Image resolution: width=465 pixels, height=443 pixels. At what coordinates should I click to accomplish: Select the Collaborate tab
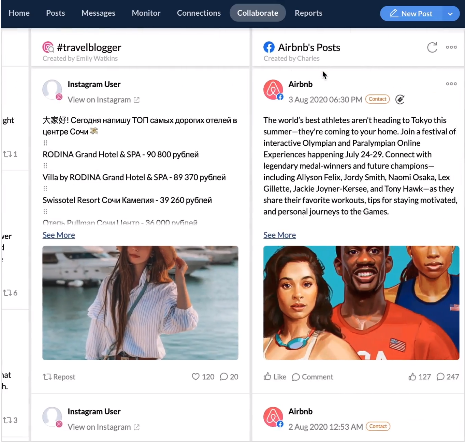258,13
